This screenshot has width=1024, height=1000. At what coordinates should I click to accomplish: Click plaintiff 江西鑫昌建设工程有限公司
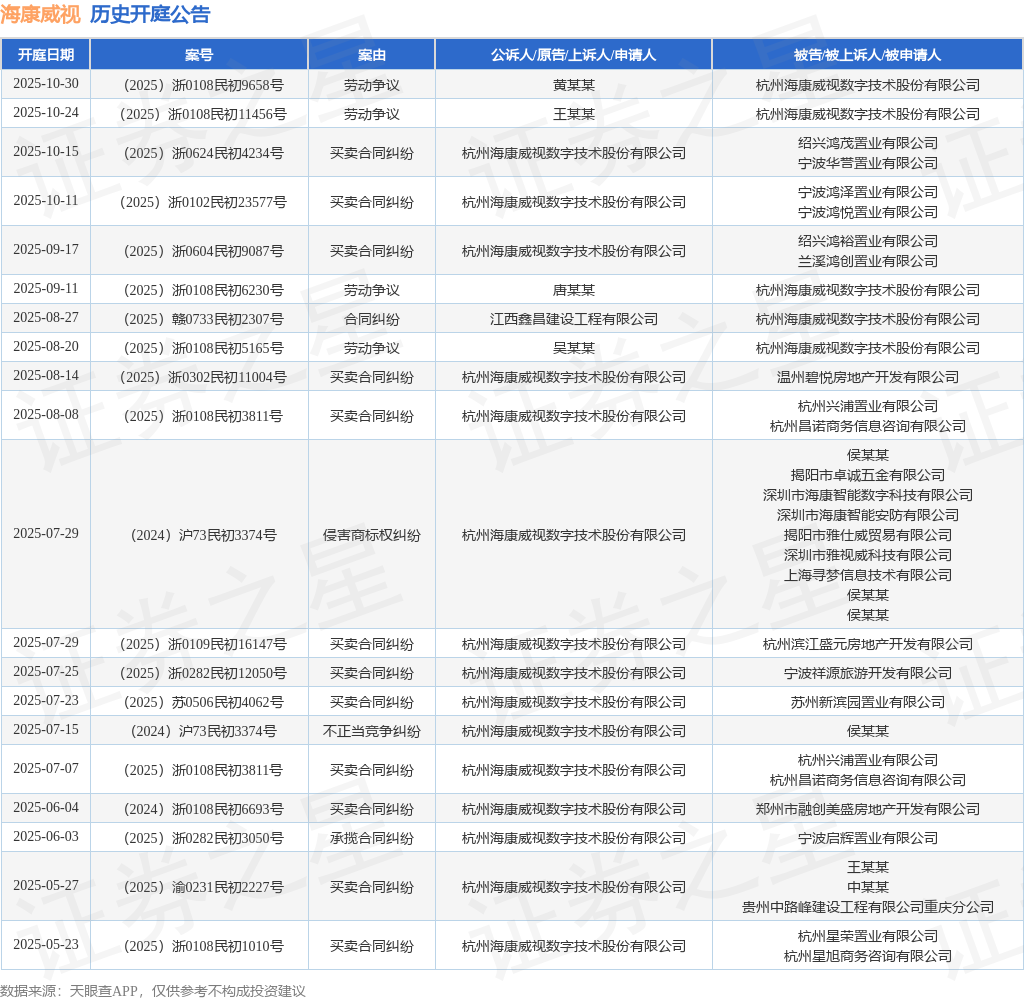573,319
